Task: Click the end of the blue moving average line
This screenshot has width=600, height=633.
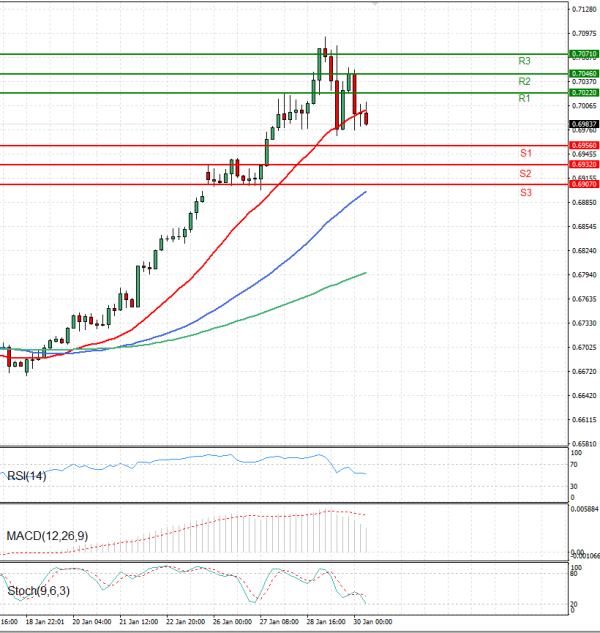Action: click(365, 191)
